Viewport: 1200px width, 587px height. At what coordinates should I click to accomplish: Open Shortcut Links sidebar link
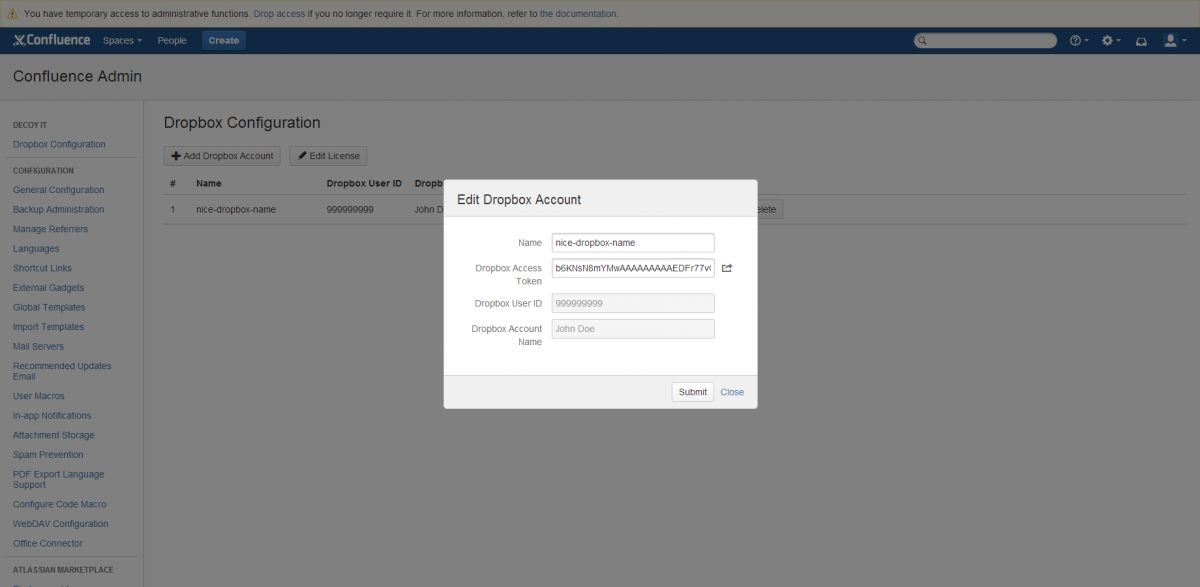[x=42, y=268]
